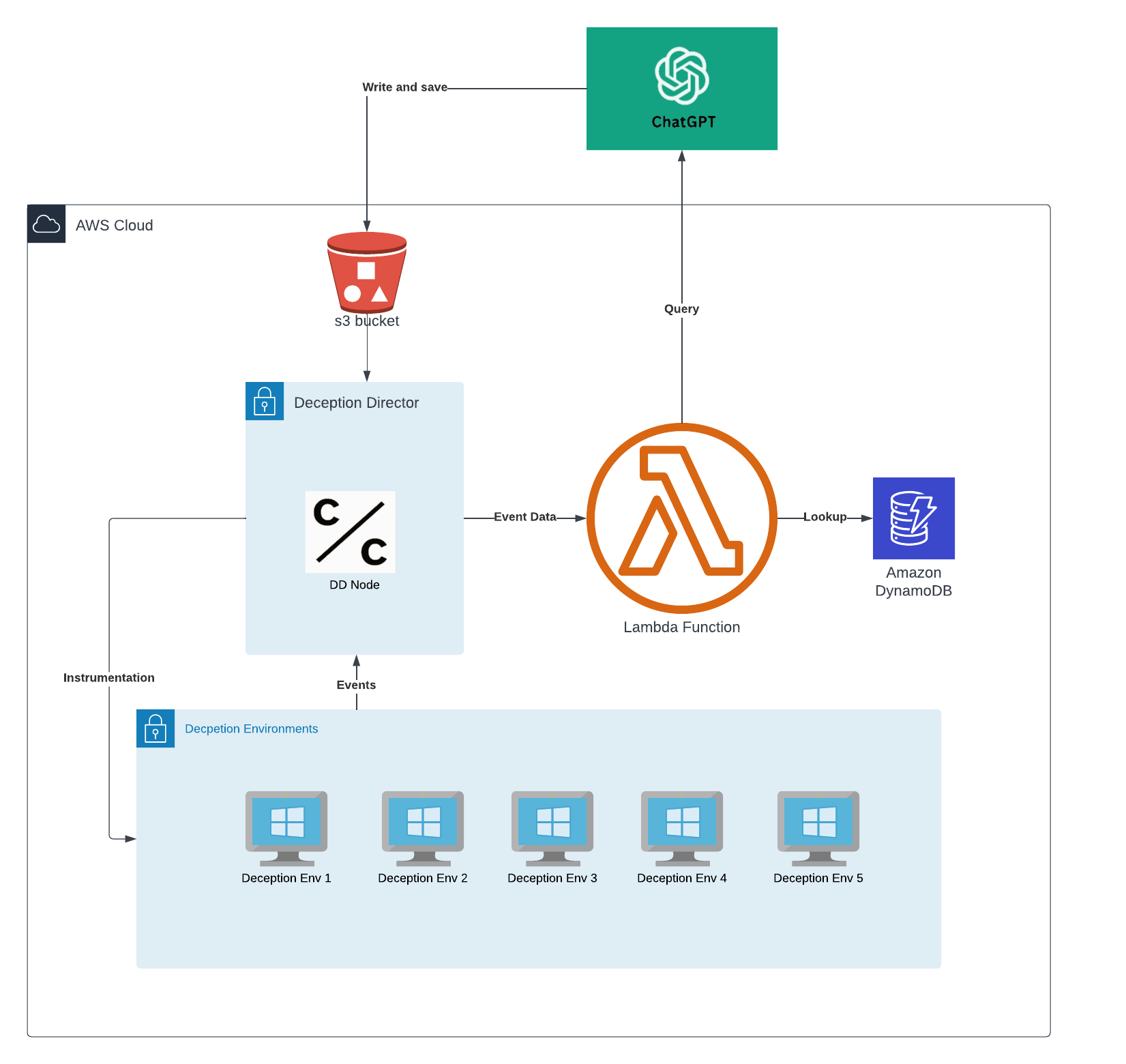Click the Deception Env 3 computer

coord(552,828)
